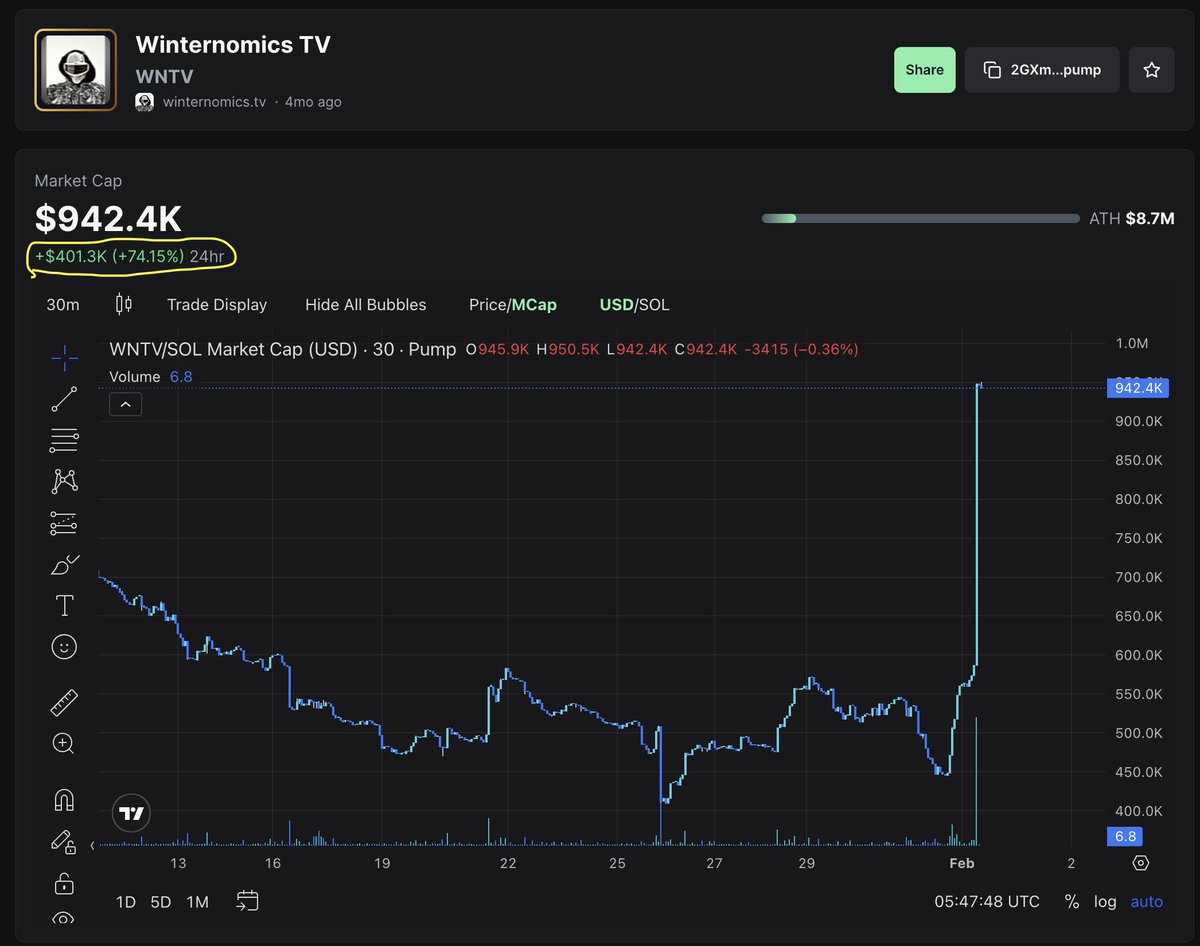Click the TradingView logo on chart

click(131, 814)
